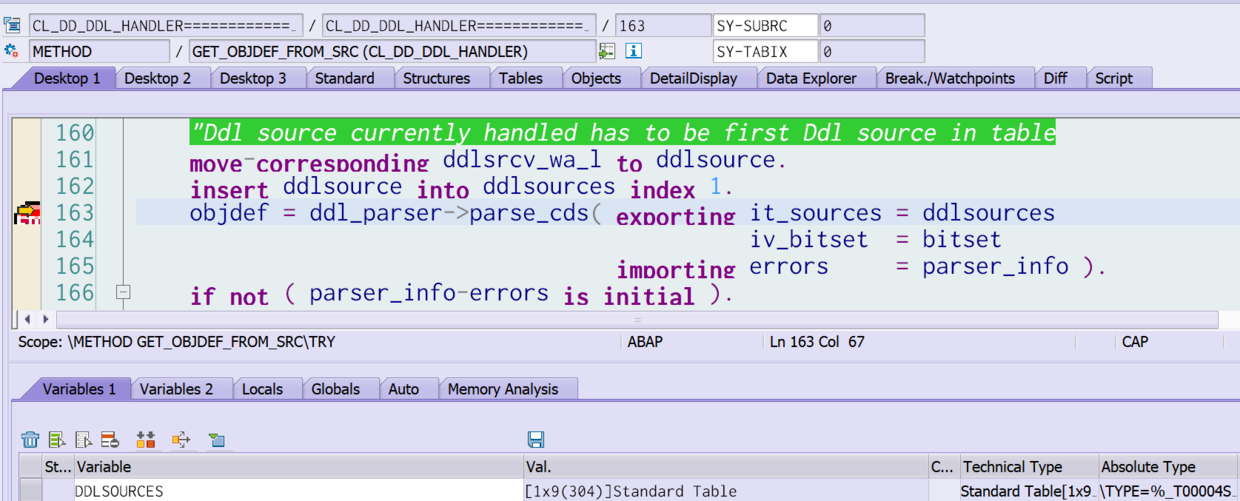Click the Scope path text in status bar
This screenshot has height=501, width=1240.
pyautogui.click(x=177, y=342)
